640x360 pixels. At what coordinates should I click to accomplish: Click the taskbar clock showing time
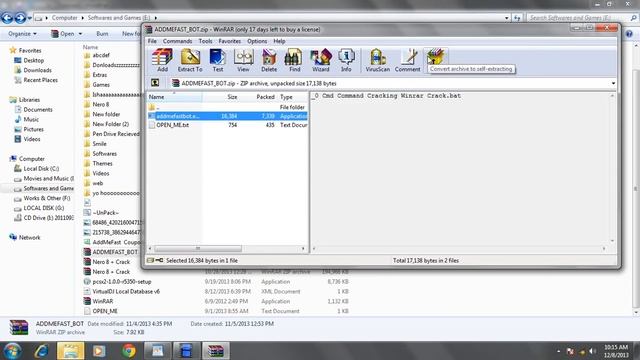[616, 351]
